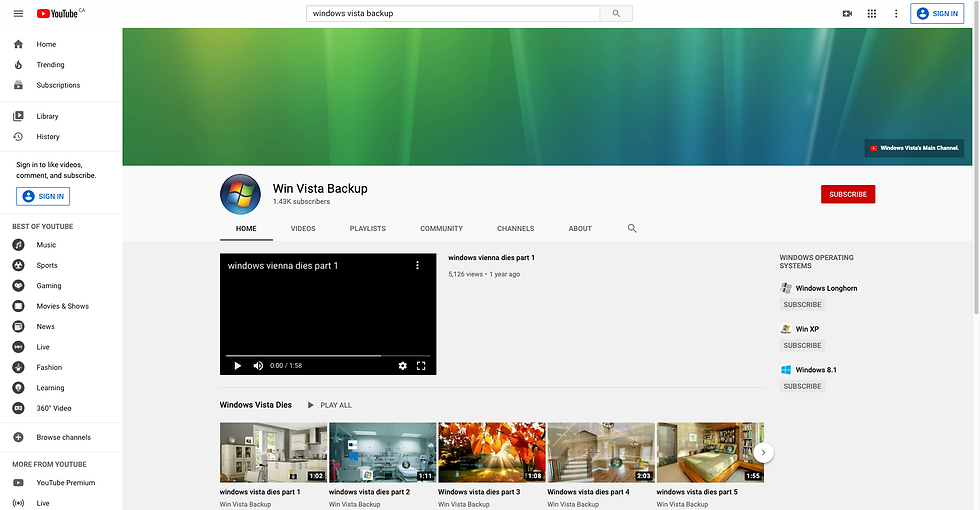Click the windows vienna dies part 1 title link

pos(491,258)
